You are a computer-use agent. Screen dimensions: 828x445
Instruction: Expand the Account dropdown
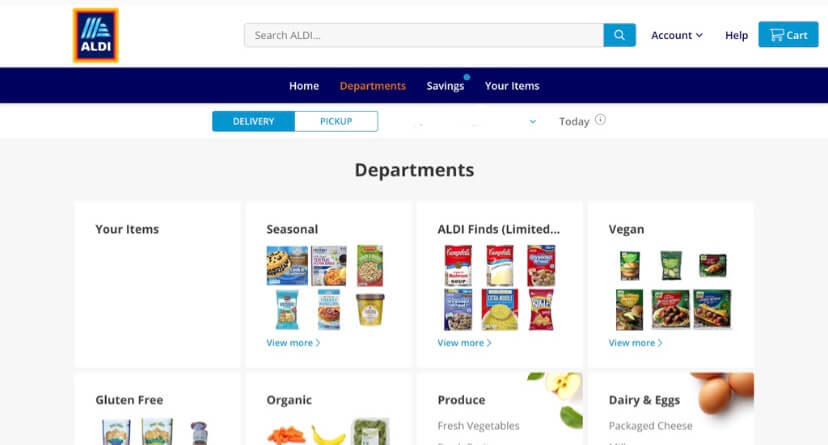point(676,35)
